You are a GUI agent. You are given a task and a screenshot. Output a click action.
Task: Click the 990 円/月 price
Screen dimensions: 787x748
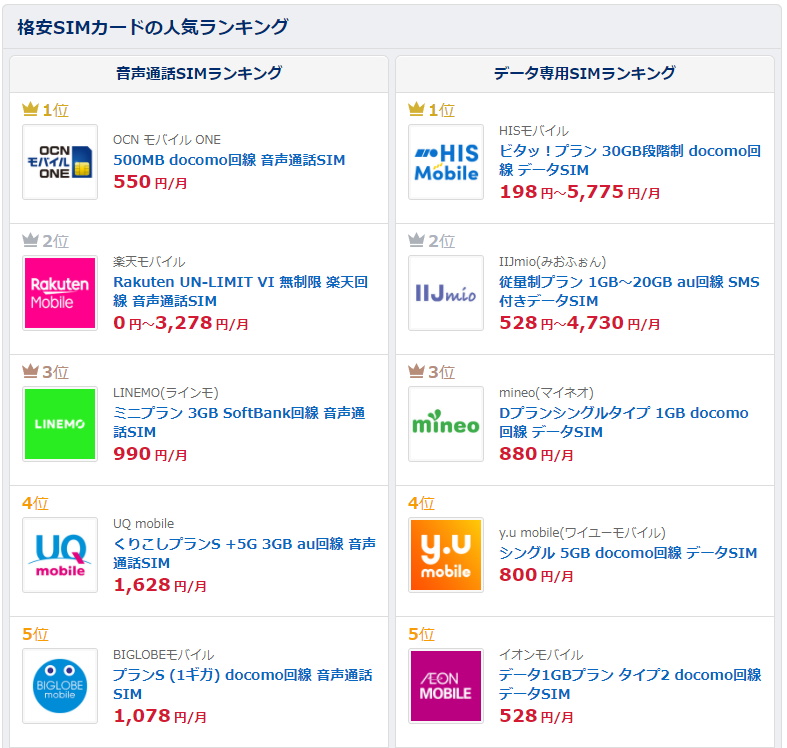(x=150, y=454)
